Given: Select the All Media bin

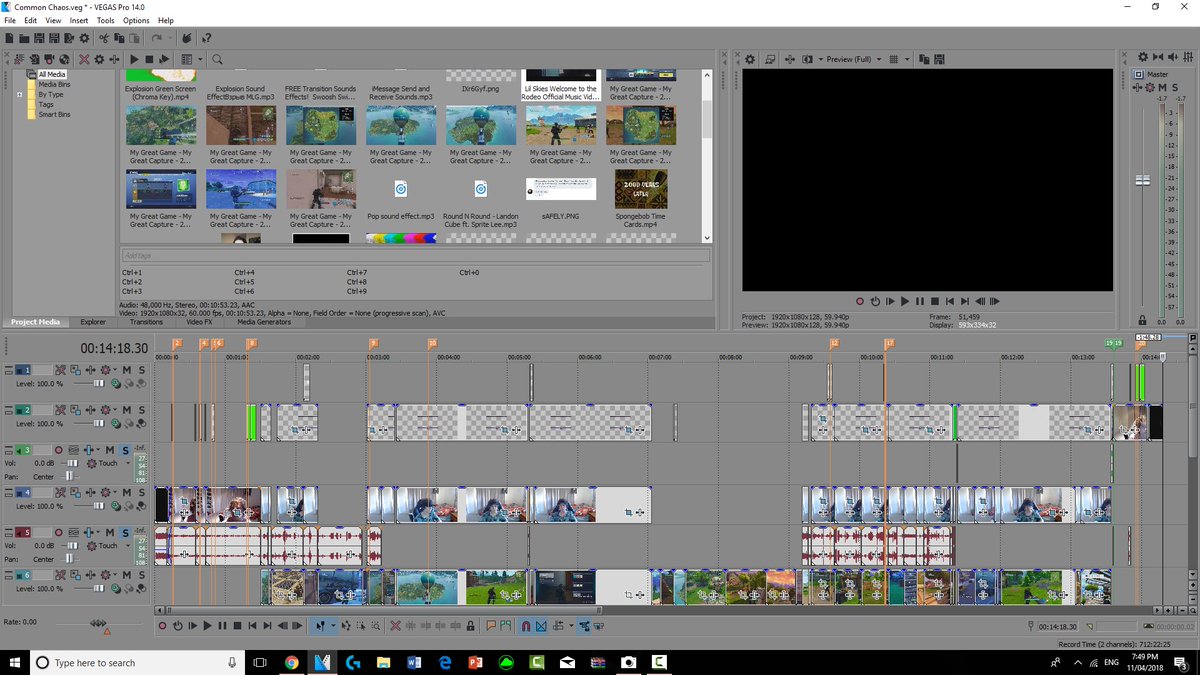Looking at the screenshot, I should click(52, 75).
